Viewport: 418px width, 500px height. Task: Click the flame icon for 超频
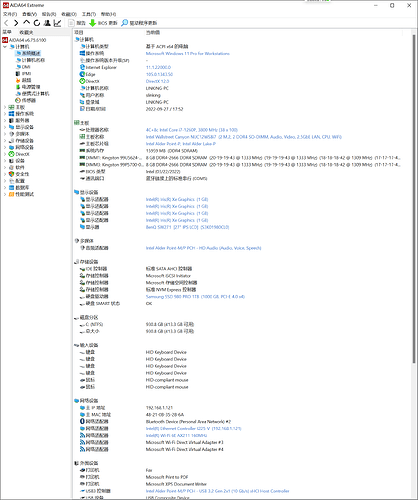pos(18,80)
